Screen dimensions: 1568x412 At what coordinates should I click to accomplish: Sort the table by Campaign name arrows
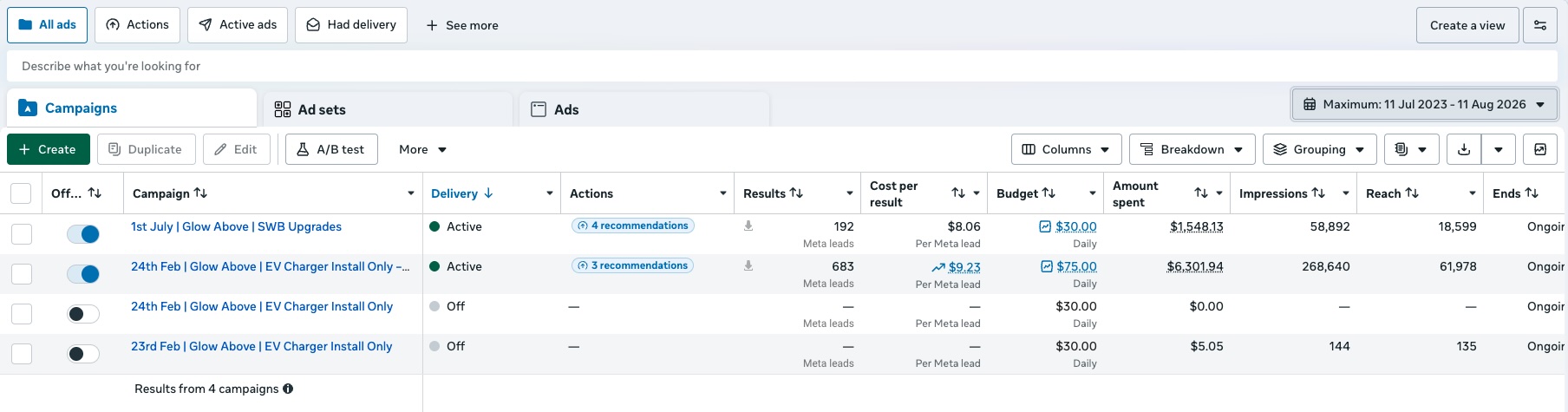pos(200,193)
